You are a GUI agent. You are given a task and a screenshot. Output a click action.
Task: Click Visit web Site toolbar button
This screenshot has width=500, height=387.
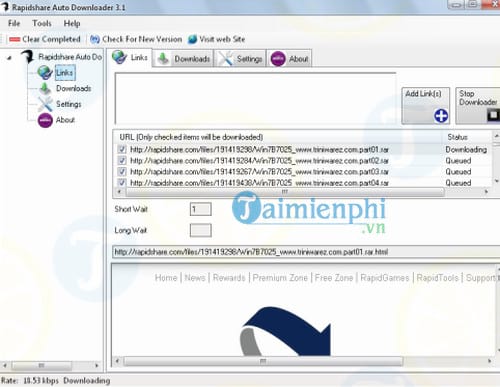[216, 39]
